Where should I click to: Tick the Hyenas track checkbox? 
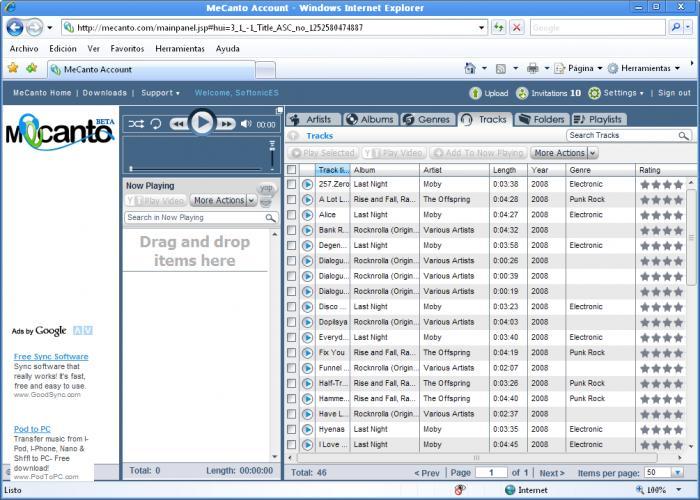pos(292,429)
